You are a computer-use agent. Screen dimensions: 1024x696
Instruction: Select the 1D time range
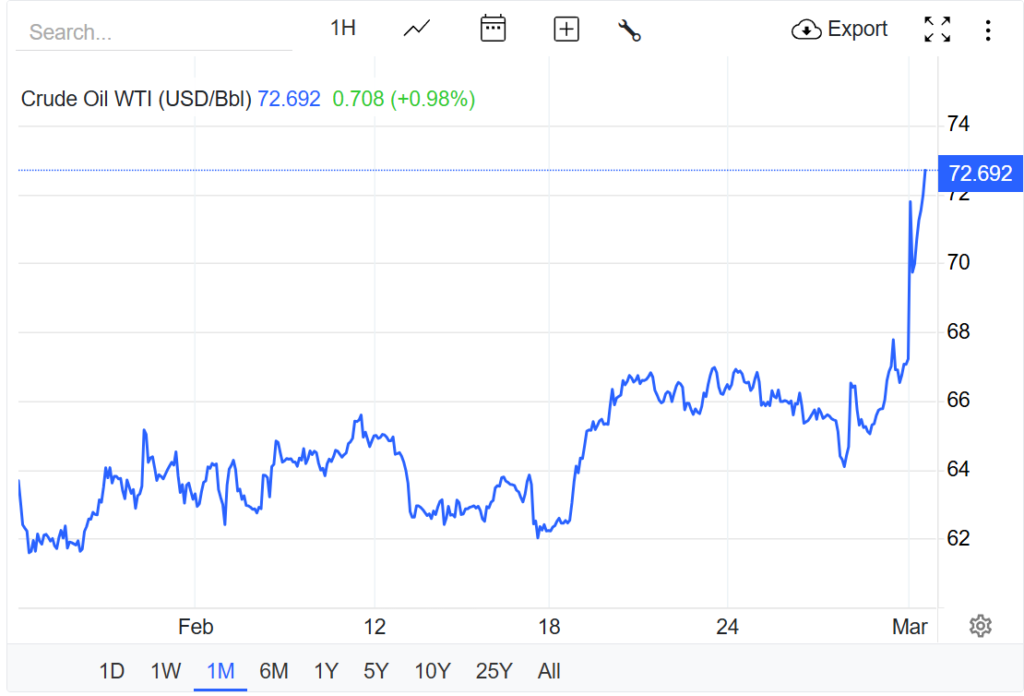click(x=112, y=670)
